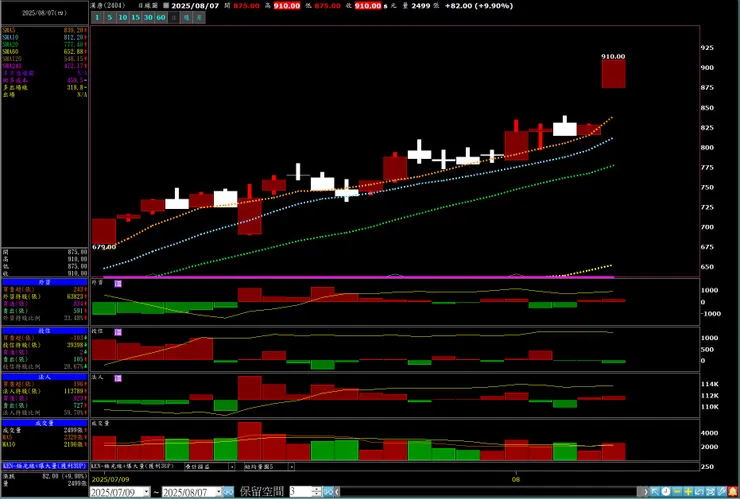Select the daily (日) chart timeframe button
Image resolution: width=740 pixels, height=499 pixels.
[174, 17]
